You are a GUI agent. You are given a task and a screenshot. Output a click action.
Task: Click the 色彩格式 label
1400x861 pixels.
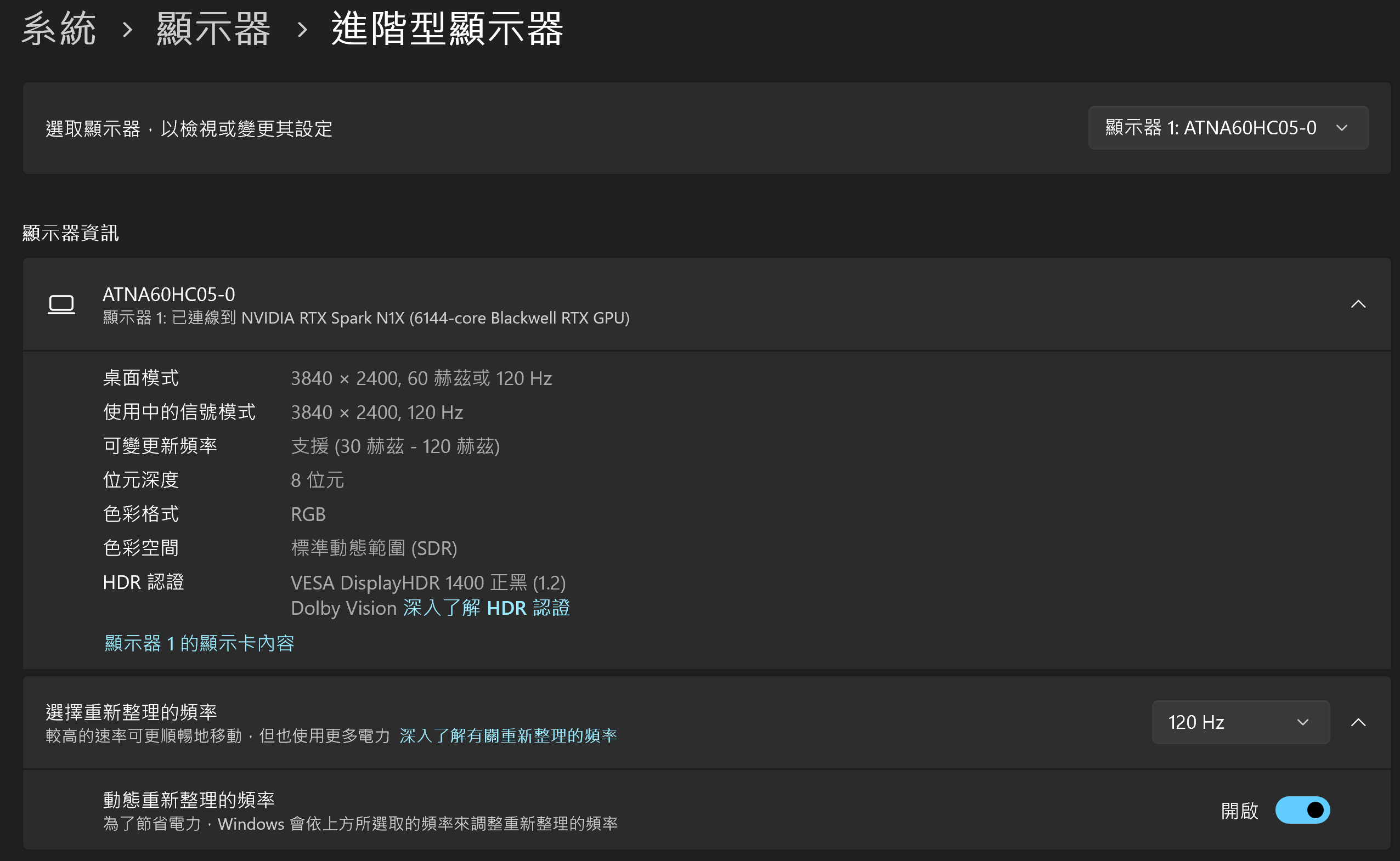pos(140,514)
